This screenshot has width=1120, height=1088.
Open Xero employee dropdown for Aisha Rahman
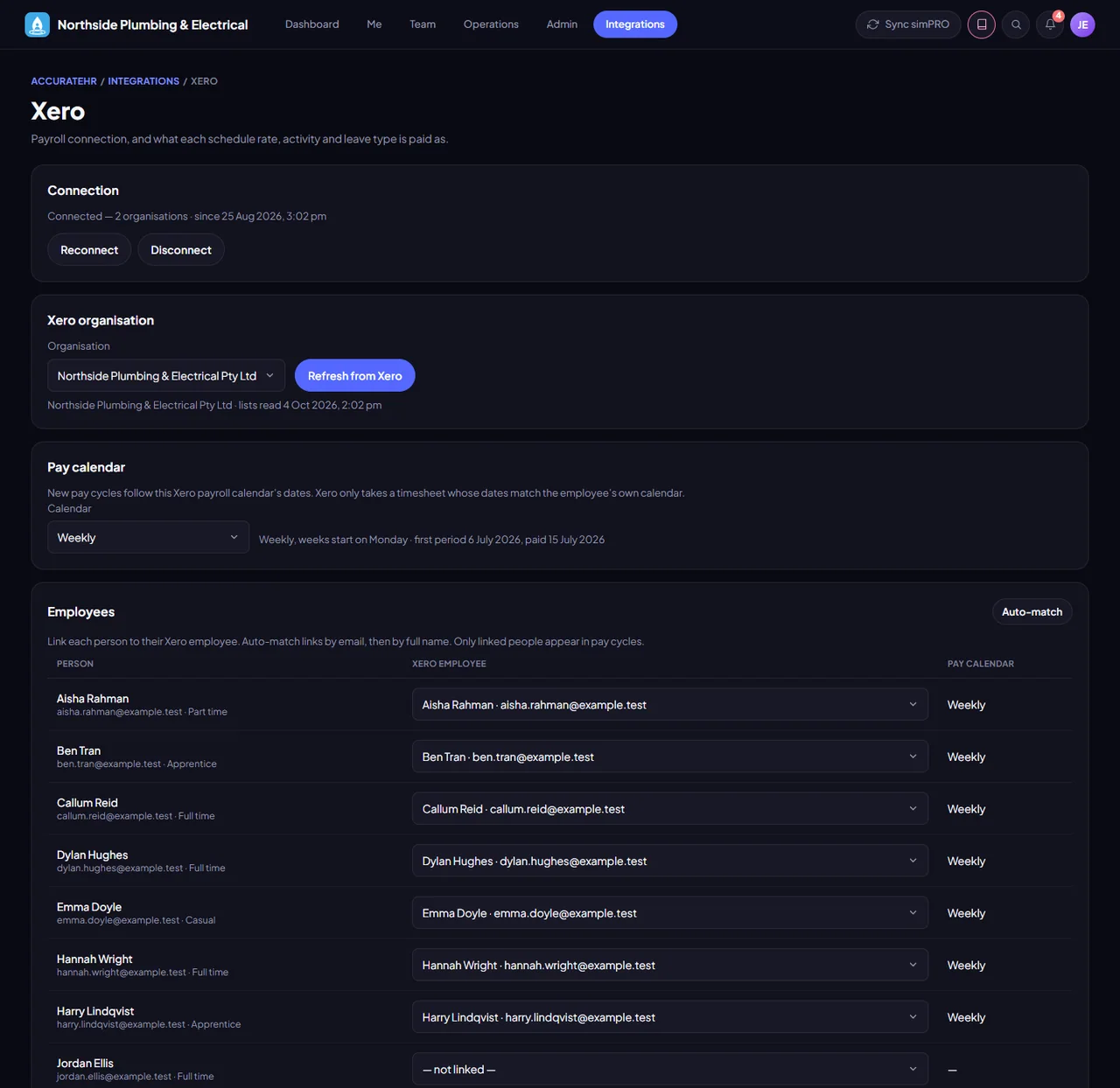[670, 705]
